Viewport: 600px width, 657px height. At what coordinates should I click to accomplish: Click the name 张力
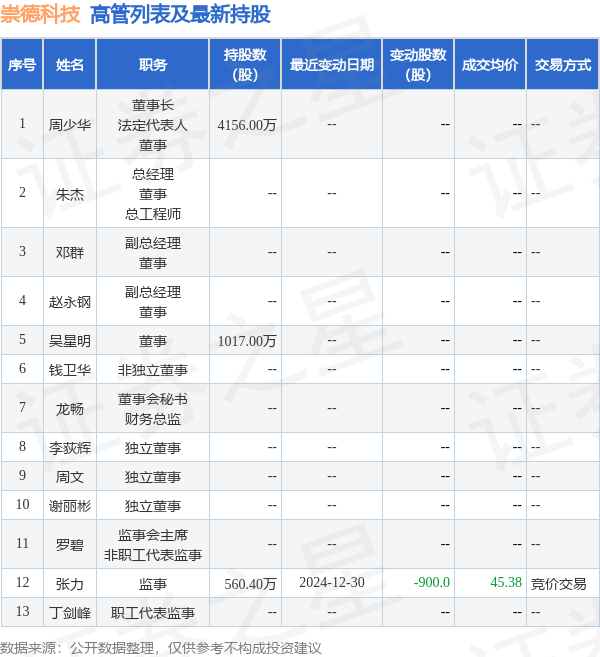point(70,583)
